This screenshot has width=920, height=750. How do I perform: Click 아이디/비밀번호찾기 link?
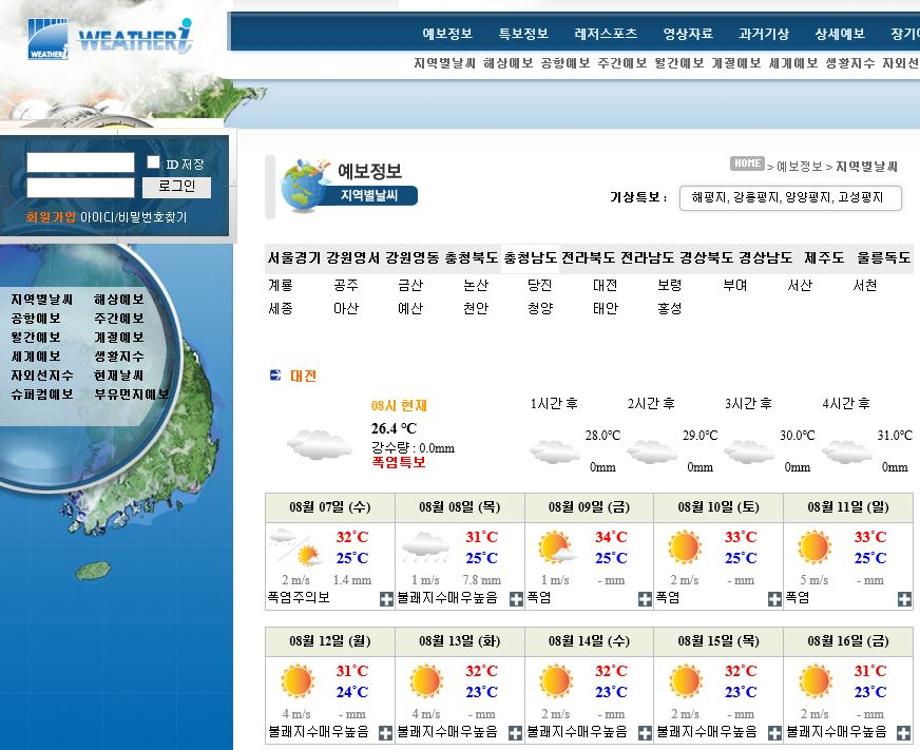pyautogui.click(x=134, y=217)
